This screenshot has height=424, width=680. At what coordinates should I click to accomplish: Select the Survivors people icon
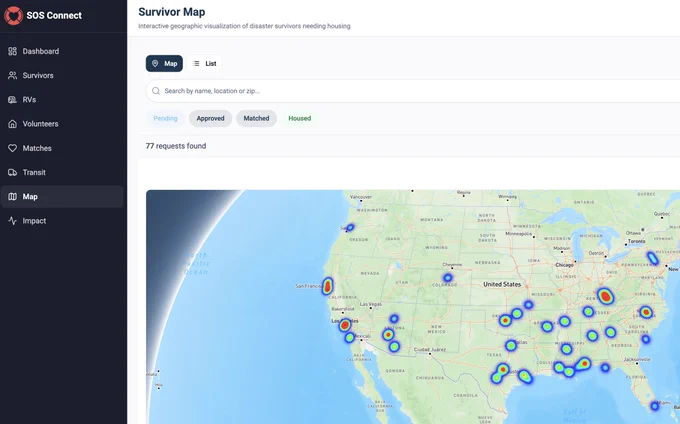[x=13, y=75]
